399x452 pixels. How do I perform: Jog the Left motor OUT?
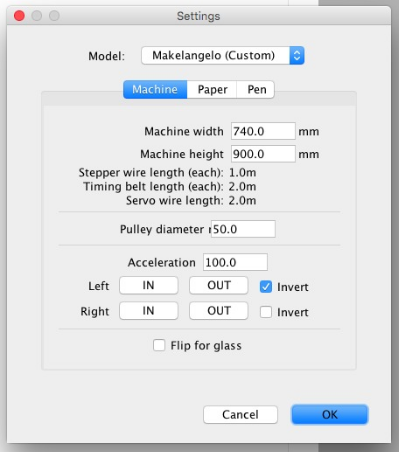[219, 285]
